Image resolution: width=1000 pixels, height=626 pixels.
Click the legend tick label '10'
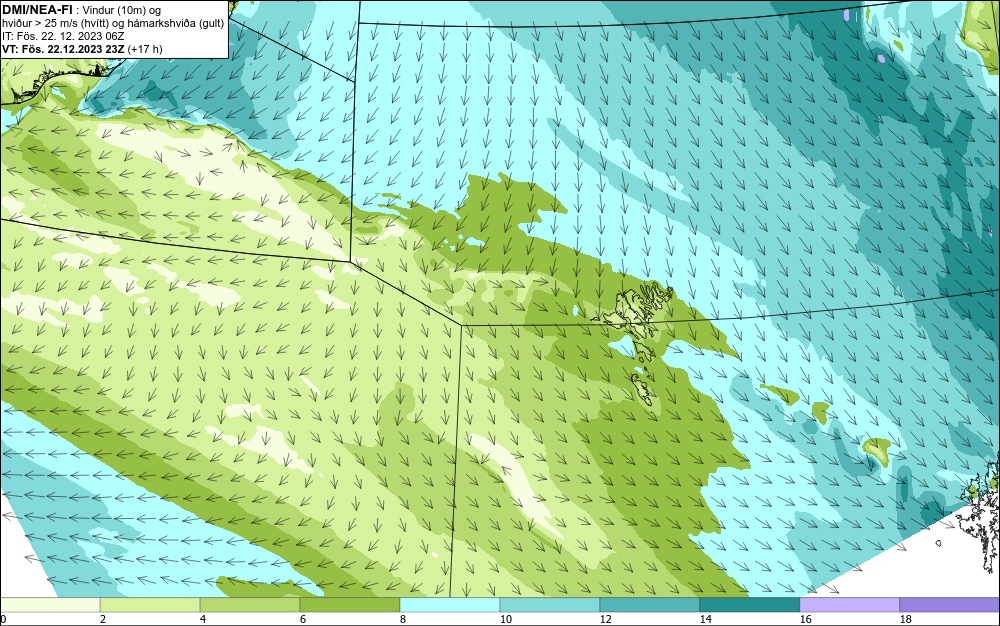point(505,619)
